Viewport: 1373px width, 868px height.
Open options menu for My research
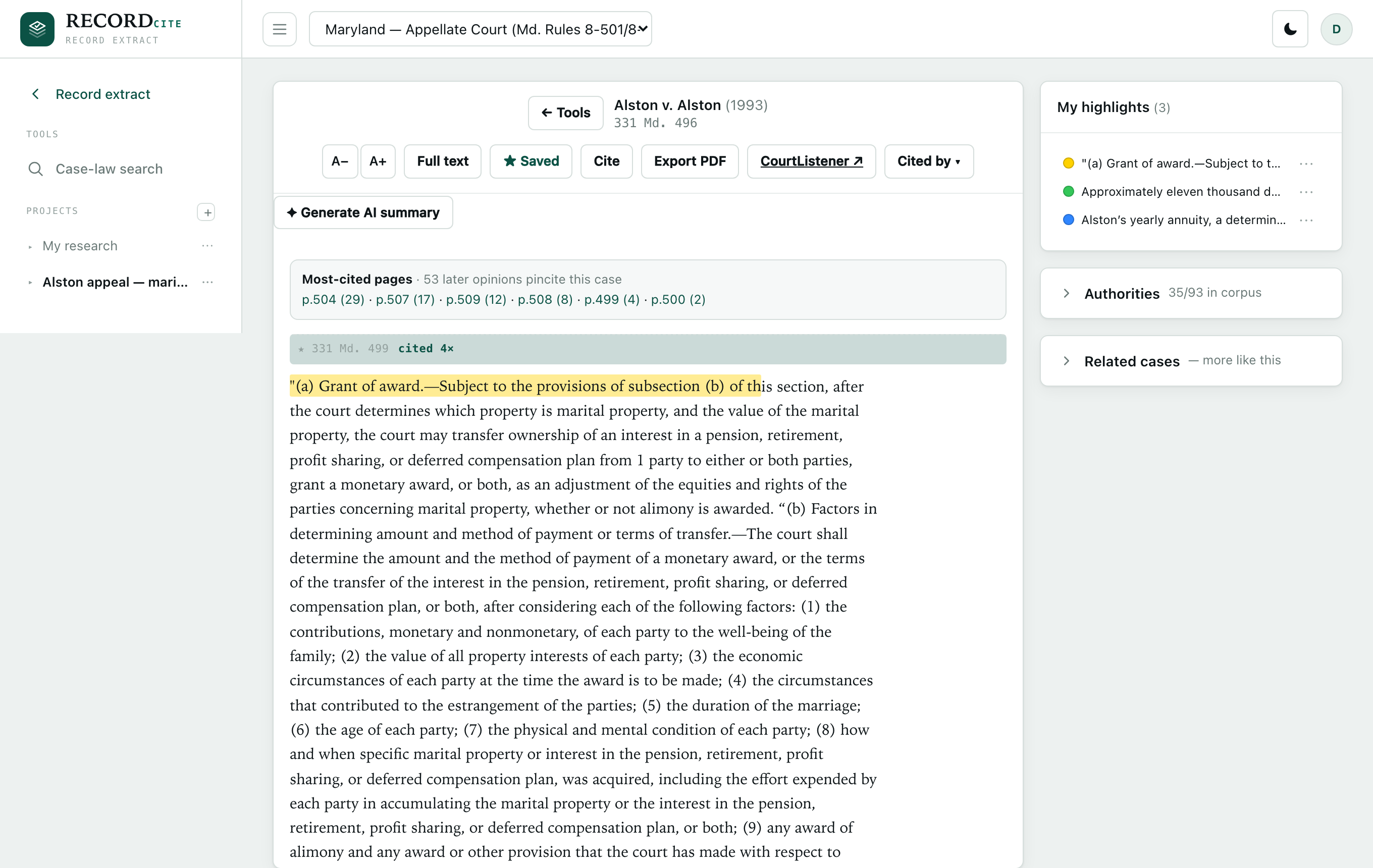coord(207,246)
